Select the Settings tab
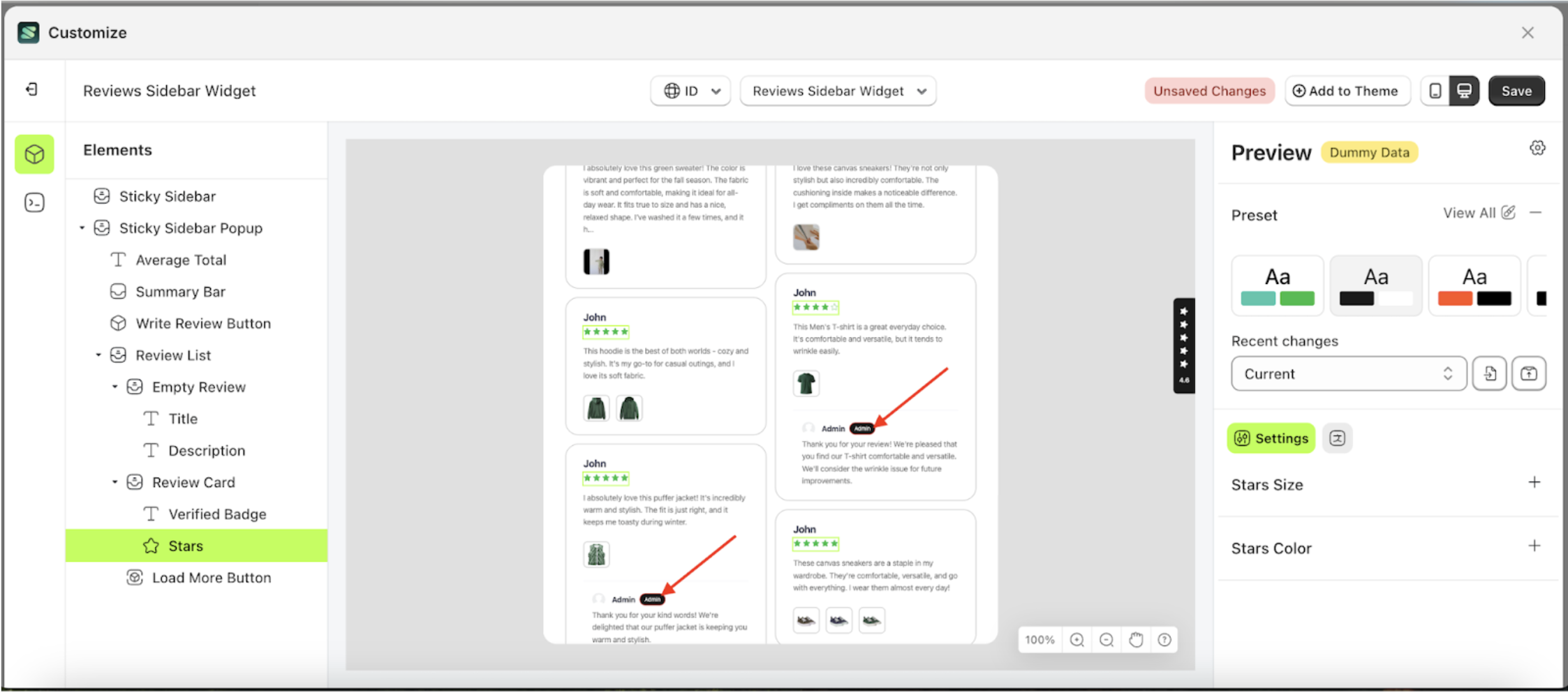Screen dimensions: 1568x695 click(1271, 438)
